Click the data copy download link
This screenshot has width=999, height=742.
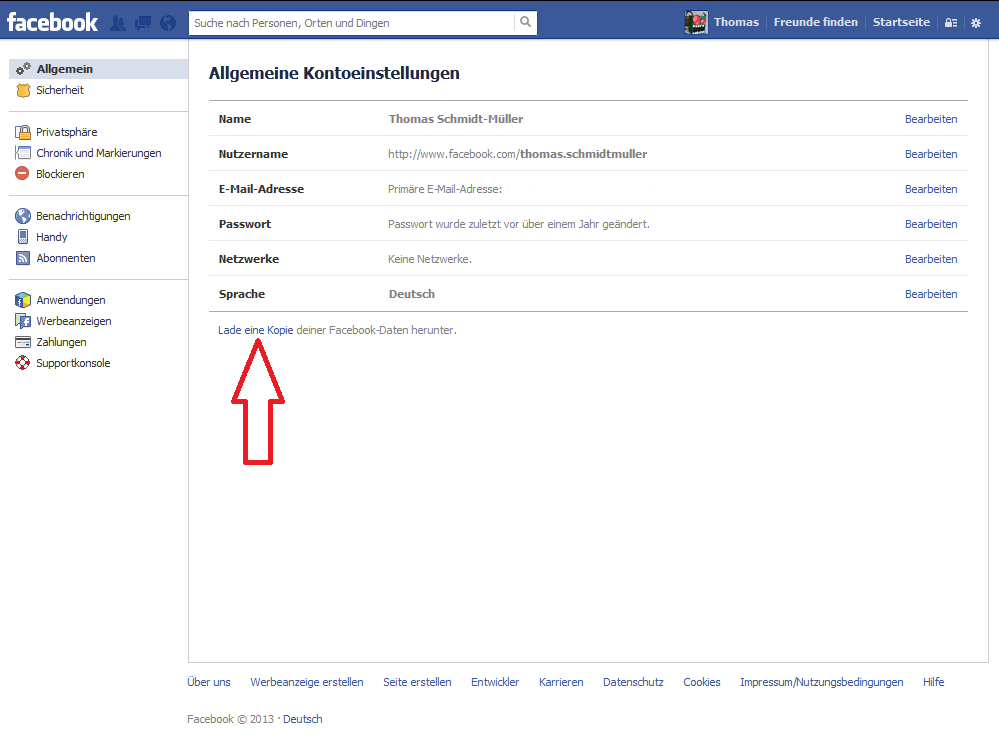[280, 330]
